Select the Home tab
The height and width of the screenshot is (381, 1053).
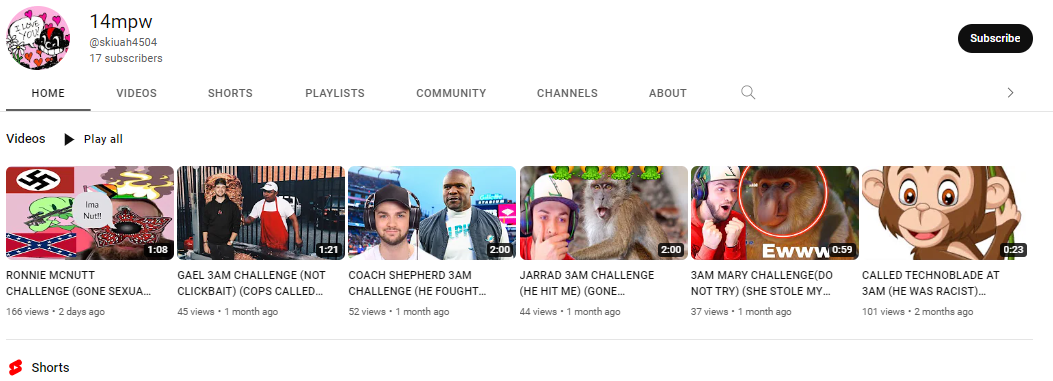click(x=48, y=93)
